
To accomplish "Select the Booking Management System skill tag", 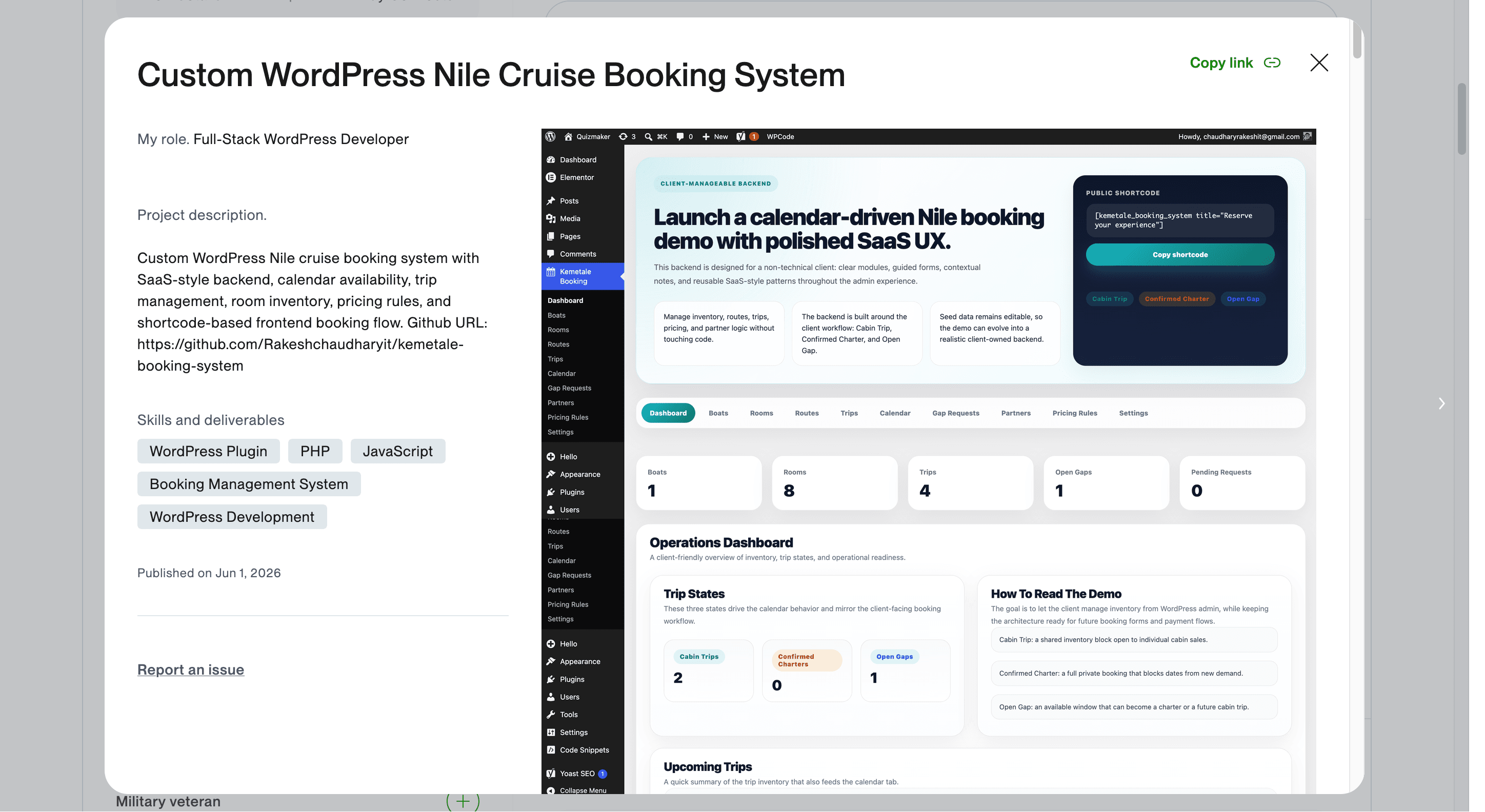I will [x=249, y=483].
